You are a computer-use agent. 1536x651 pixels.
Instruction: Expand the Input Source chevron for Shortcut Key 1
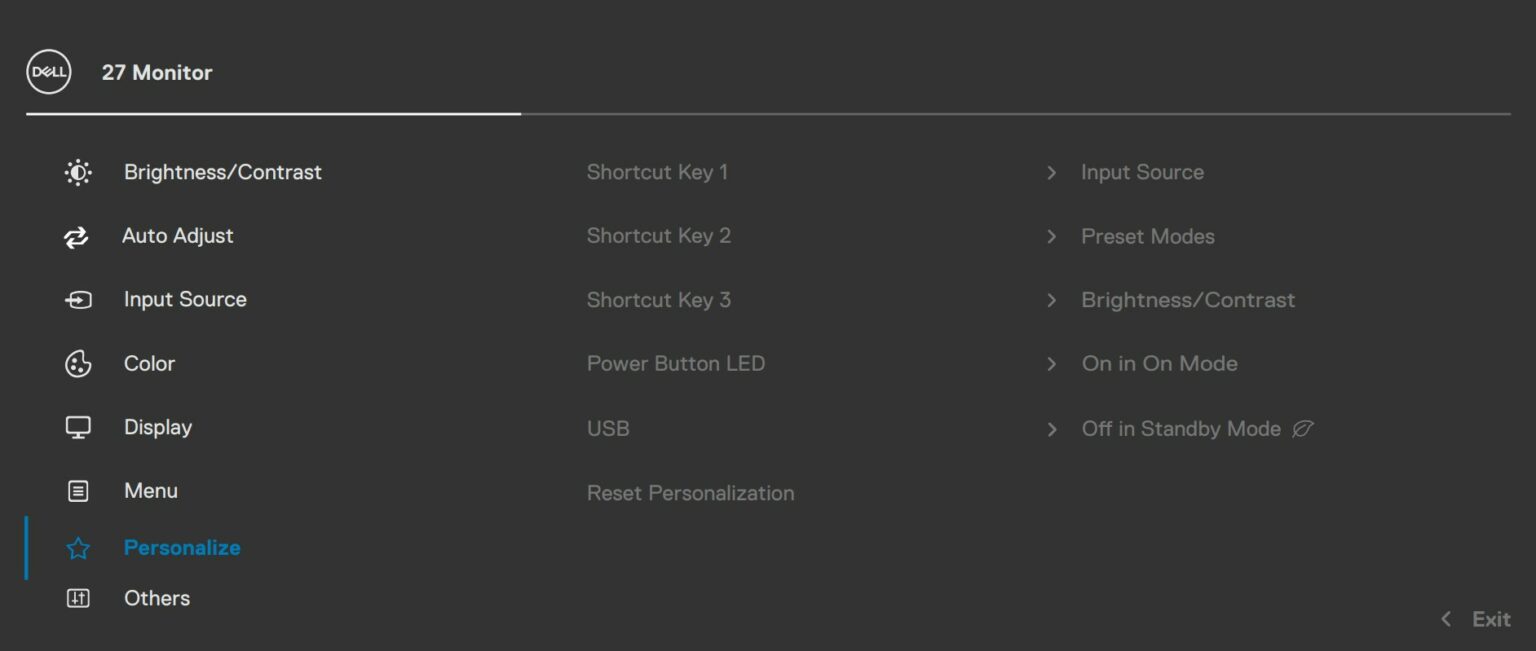[x=1051, y=173]
